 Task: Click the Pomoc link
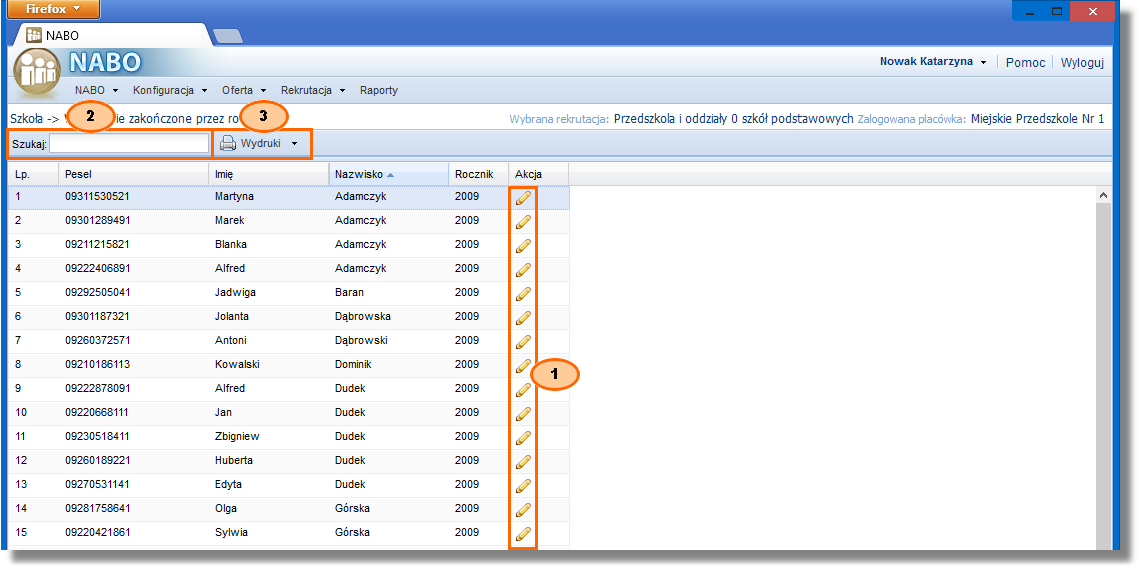(x=1025, y=62)
